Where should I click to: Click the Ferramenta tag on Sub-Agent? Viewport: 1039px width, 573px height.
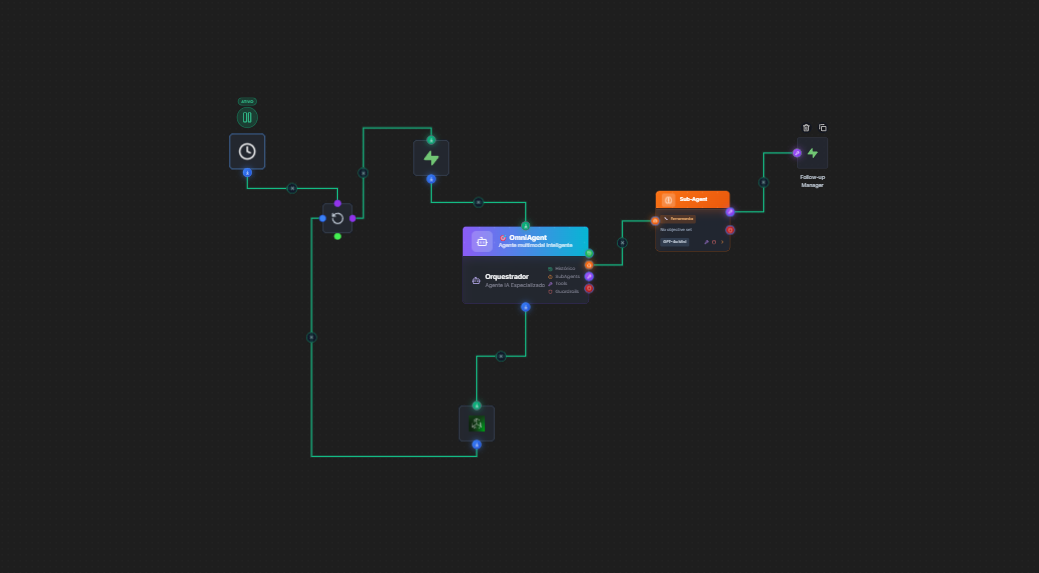point(678,218)
